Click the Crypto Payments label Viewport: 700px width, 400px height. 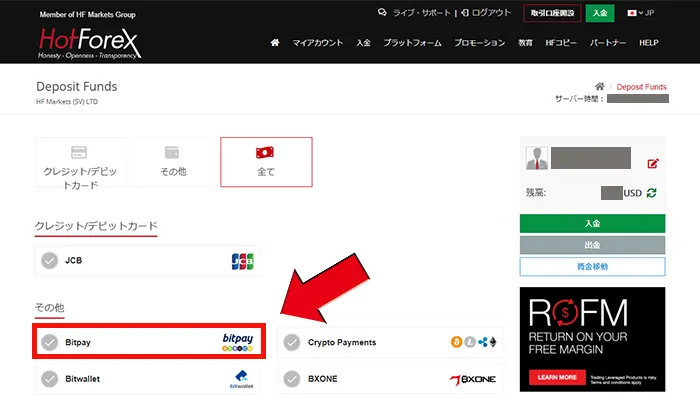(342, 342)
